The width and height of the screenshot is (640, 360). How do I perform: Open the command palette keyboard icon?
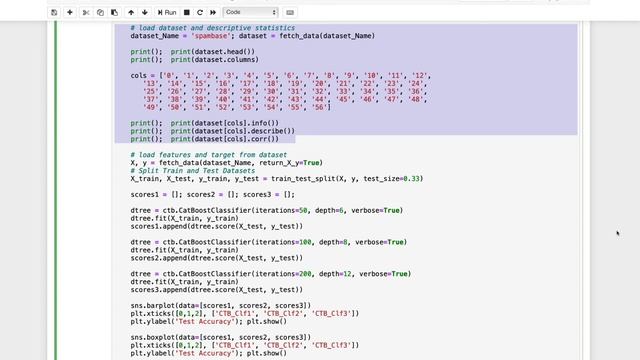290,13
